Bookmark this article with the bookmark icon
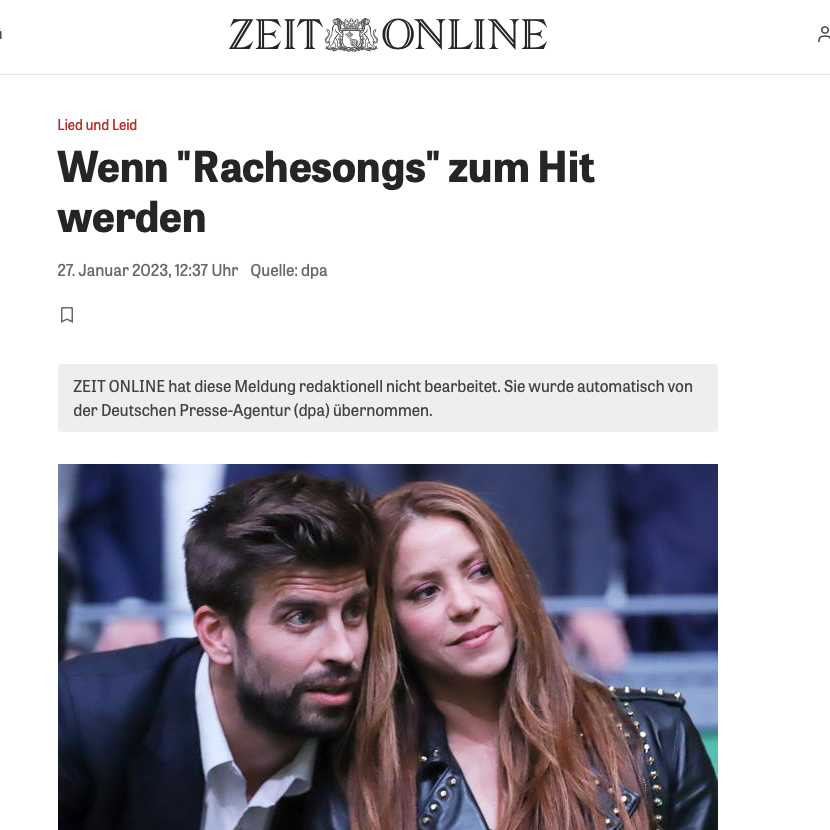 coord(67,315)
